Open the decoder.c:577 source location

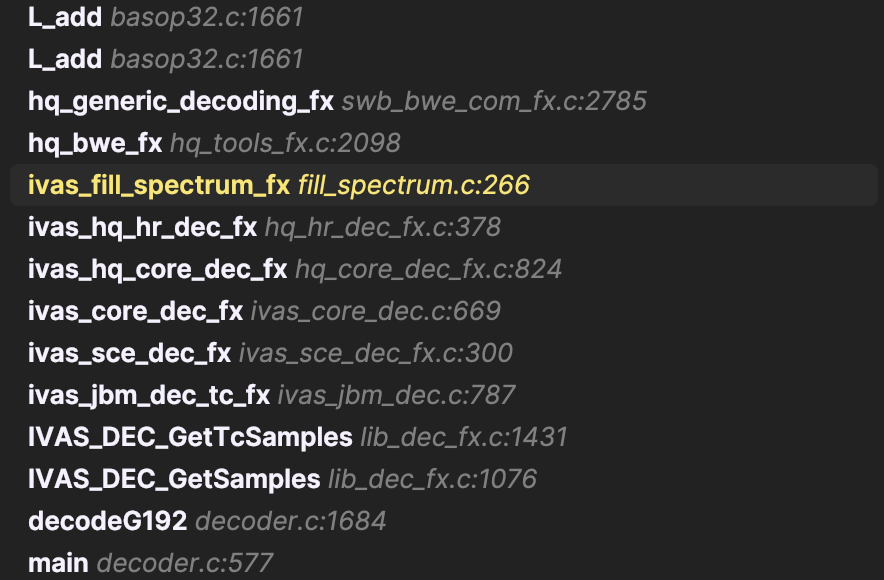click(x=184, y=563)
